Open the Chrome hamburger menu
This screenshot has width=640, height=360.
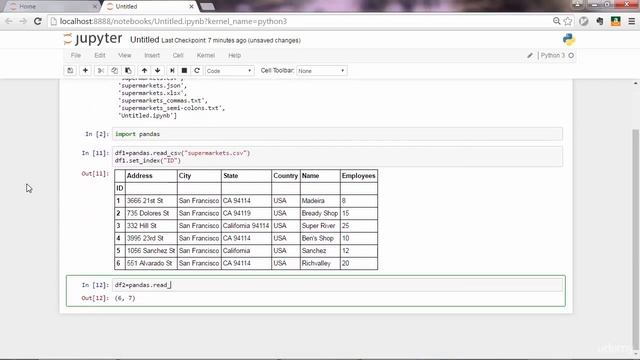click(631, 21)
